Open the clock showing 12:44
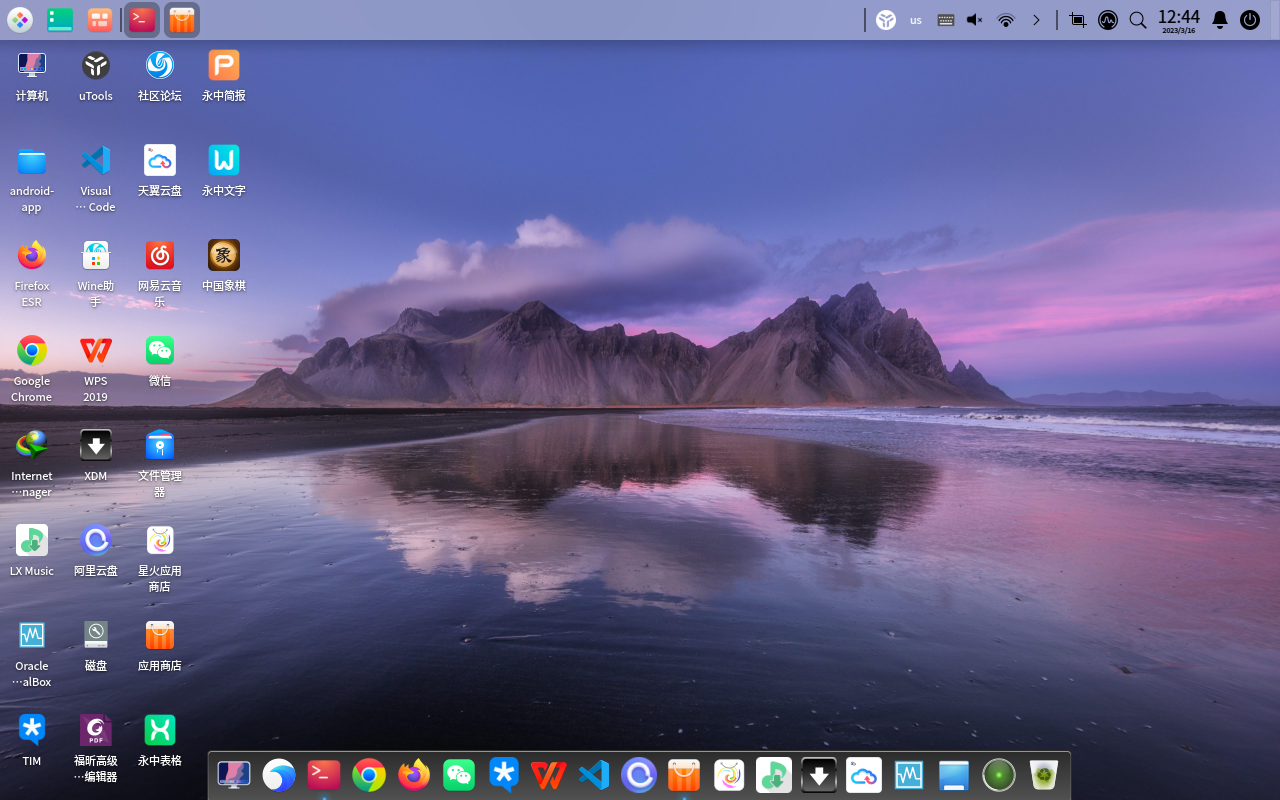Image resolution: width=1280 pixels, height=800 pixels. (x=1178, y=20)
